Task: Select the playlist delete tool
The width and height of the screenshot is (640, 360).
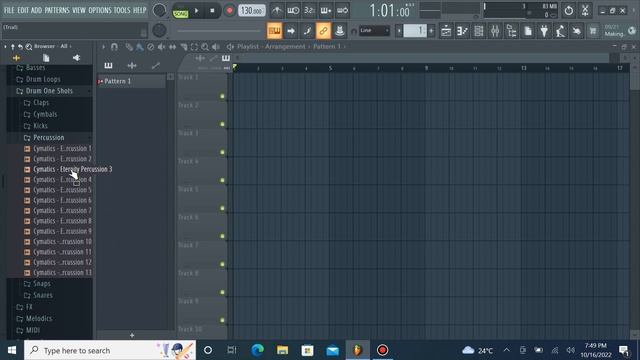Action: pos(151,47)
